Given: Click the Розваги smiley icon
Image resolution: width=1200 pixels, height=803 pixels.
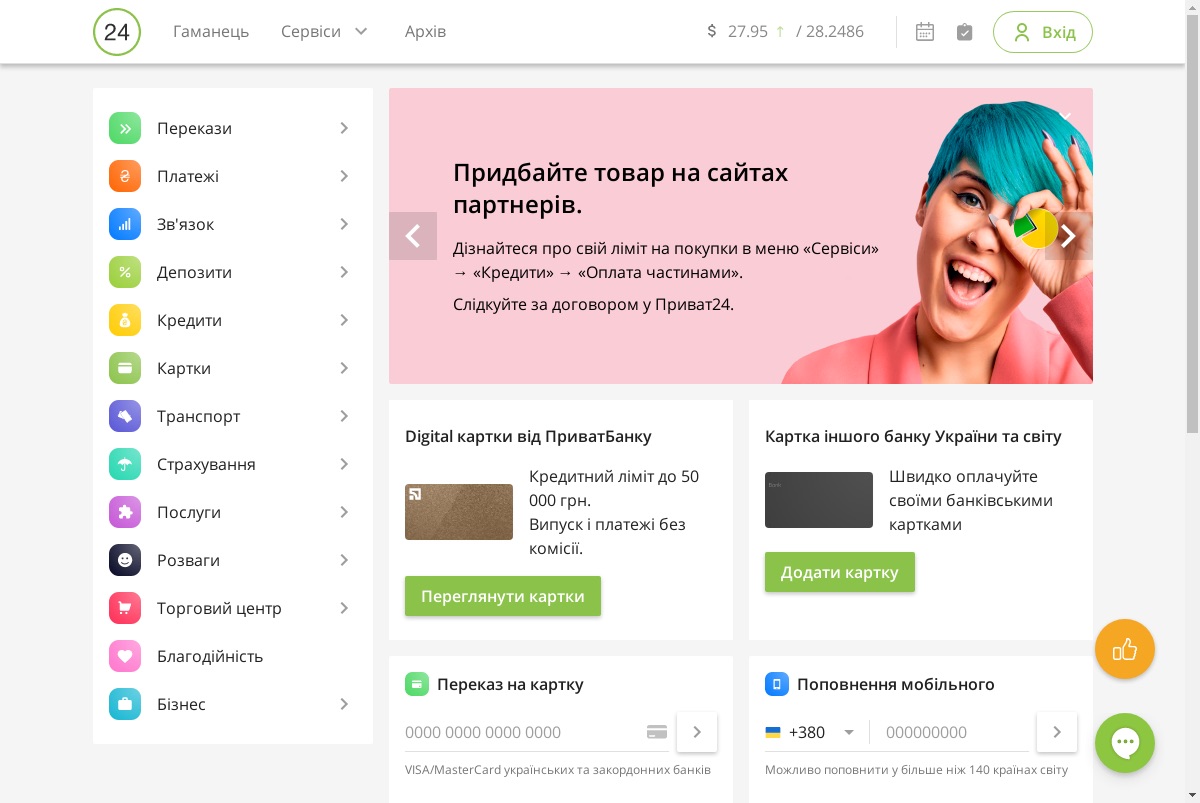Looking at the screenshot, I should coord(125,560).
